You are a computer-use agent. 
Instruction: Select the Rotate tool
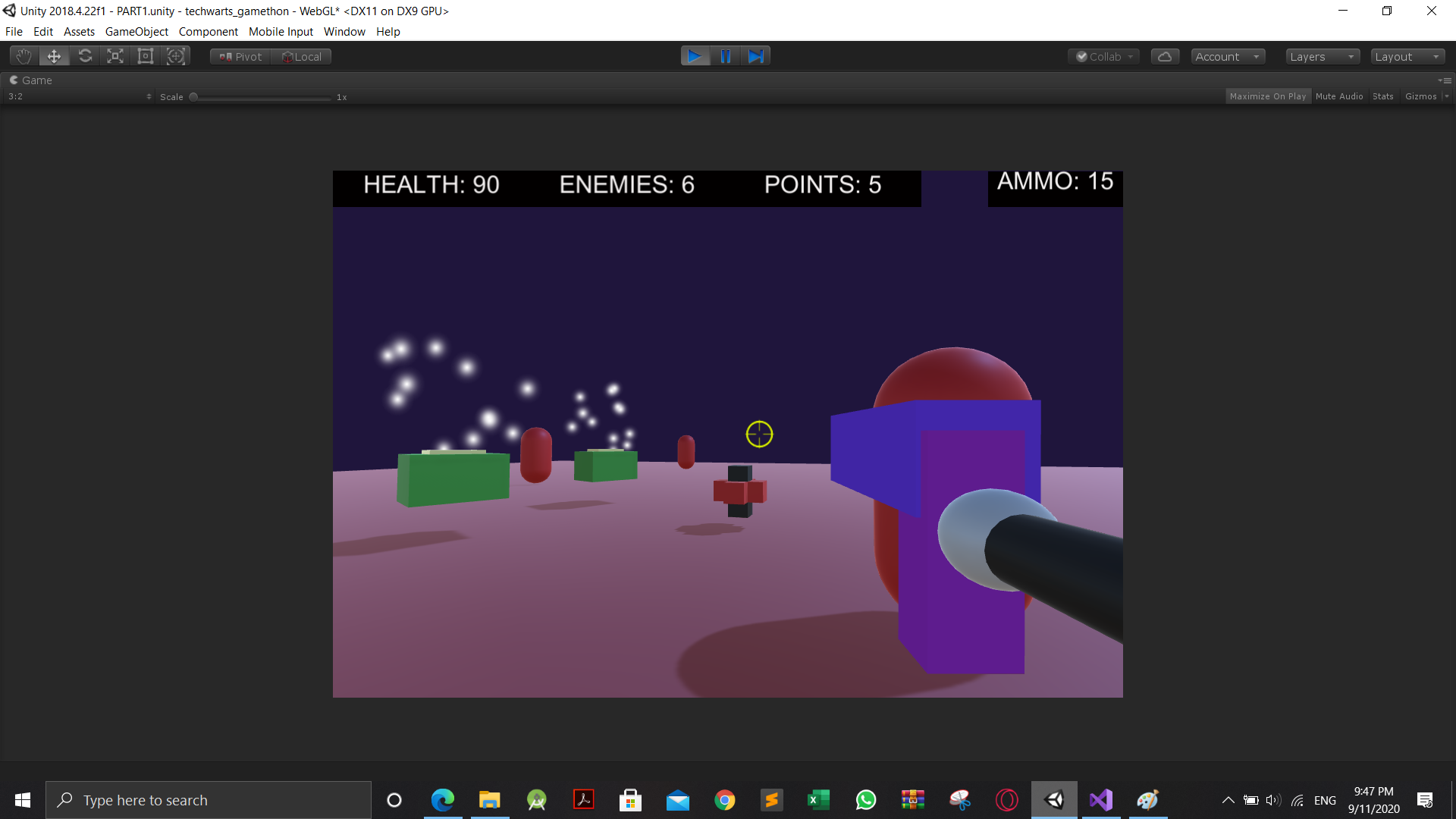[85, 56]
